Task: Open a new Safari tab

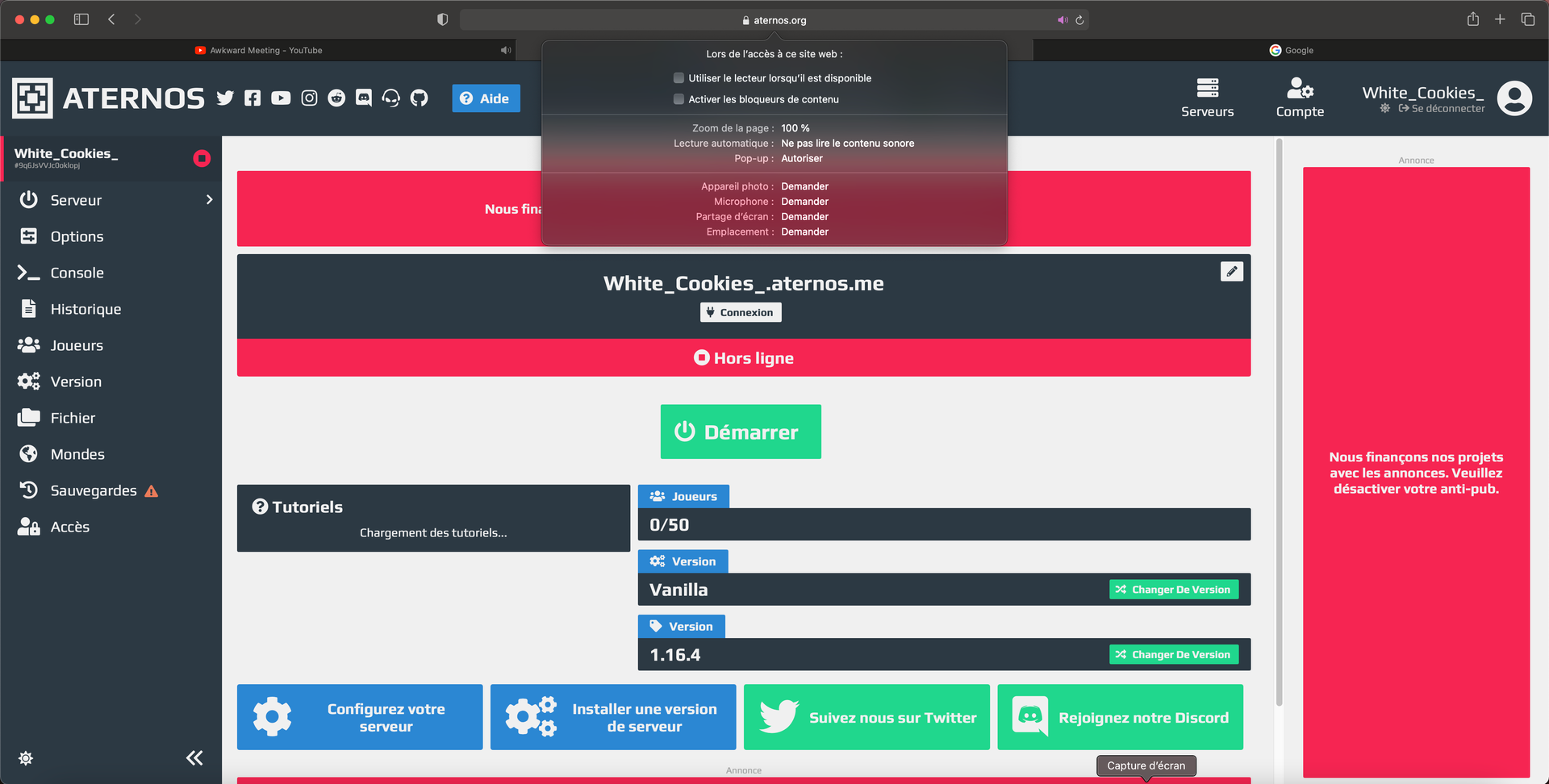Action: point(1500,19)
